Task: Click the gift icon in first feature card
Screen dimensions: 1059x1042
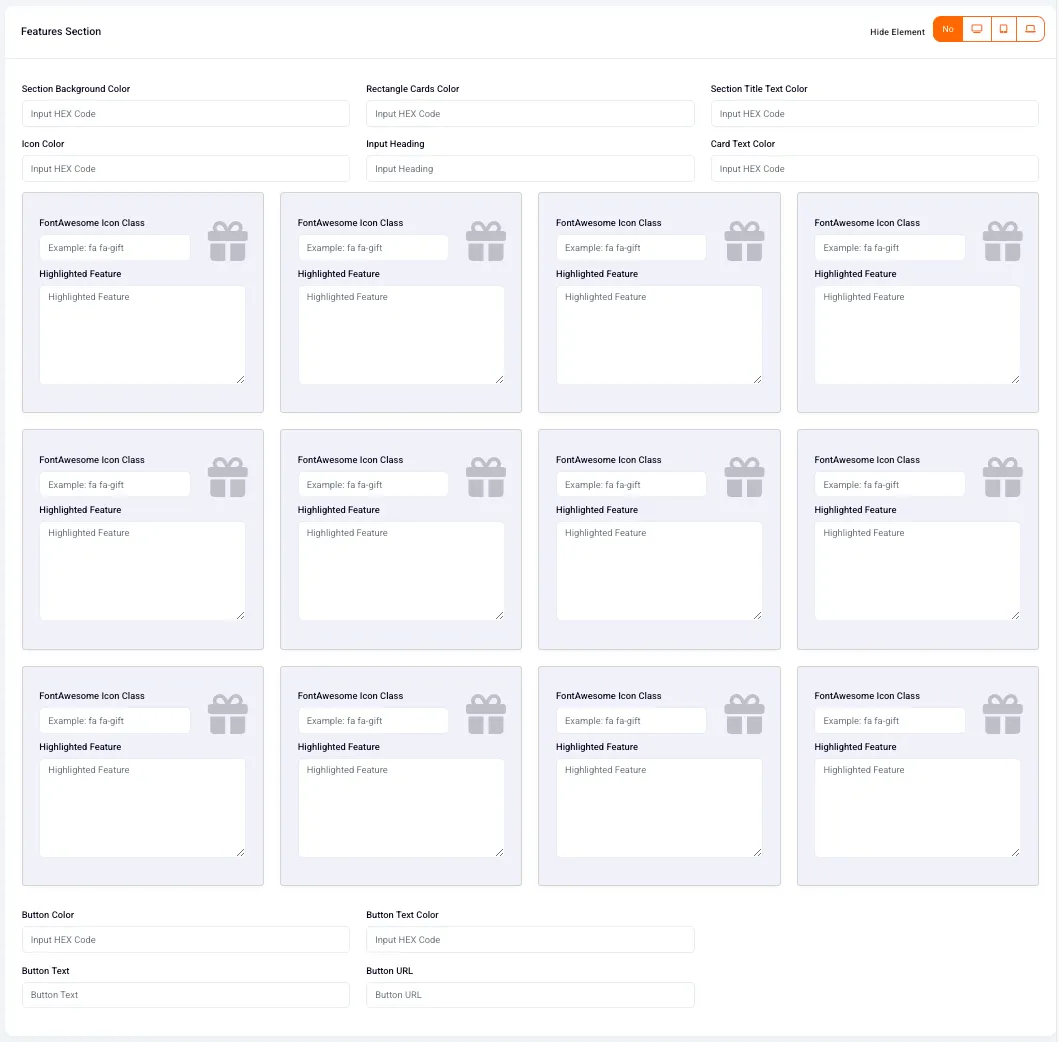Action: point(228,241)
